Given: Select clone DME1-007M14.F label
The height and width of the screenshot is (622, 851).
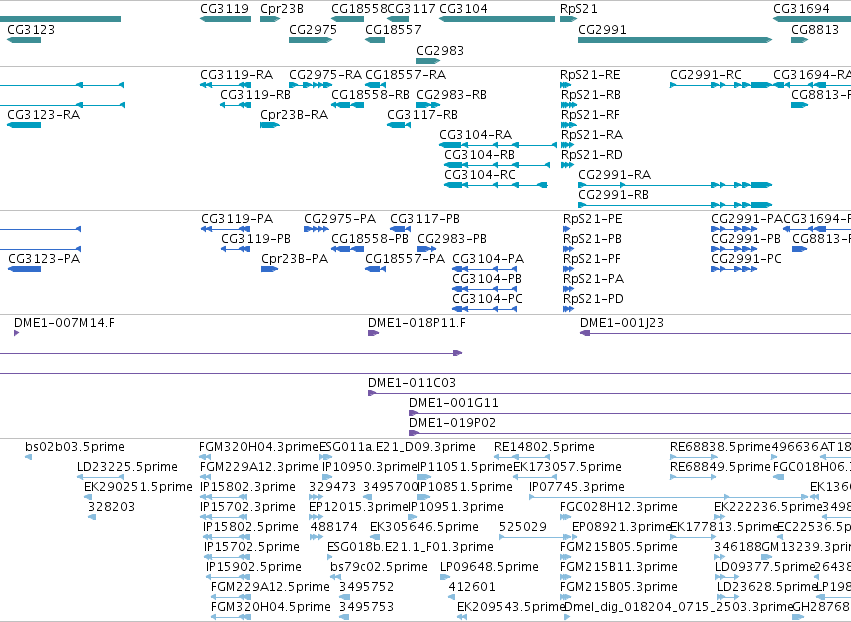Looking at the screenshot, I should [64, 323].
